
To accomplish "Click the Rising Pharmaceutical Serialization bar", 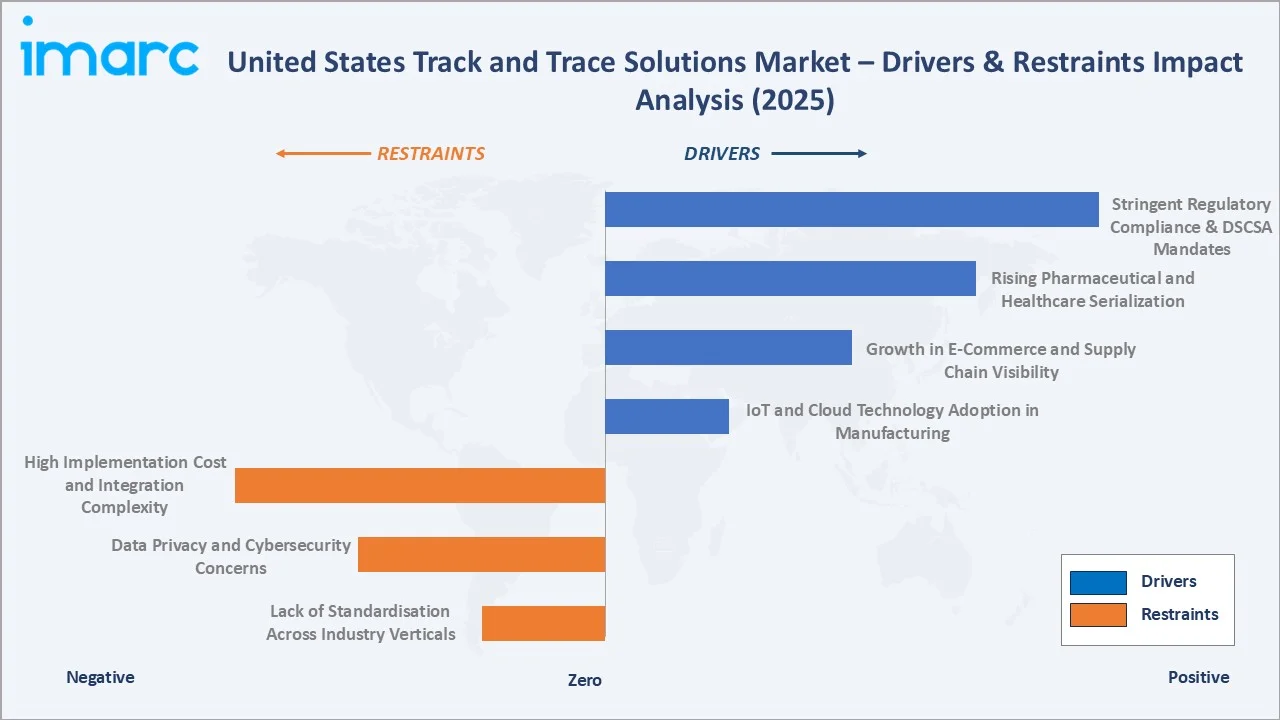I will (790, 278).
